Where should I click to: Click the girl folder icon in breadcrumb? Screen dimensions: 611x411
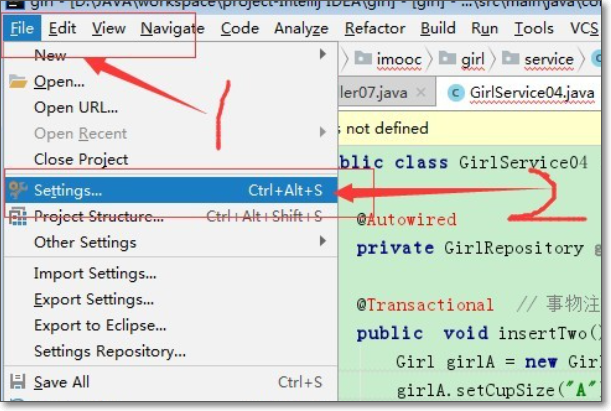tap(445, 60)
